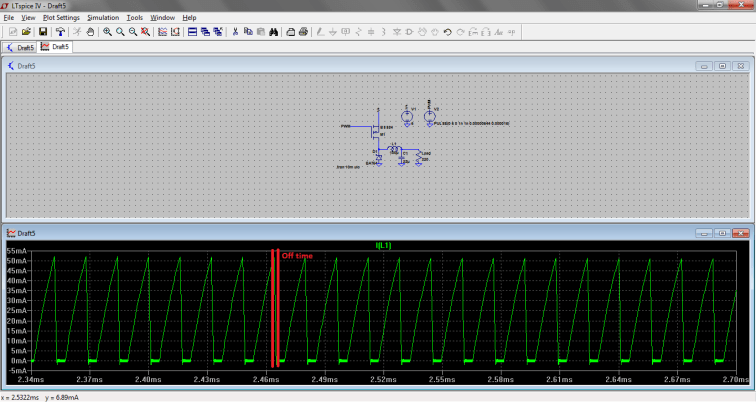Click the Save diskette icon
Screen dimensions: 756x402
(43, 32)
